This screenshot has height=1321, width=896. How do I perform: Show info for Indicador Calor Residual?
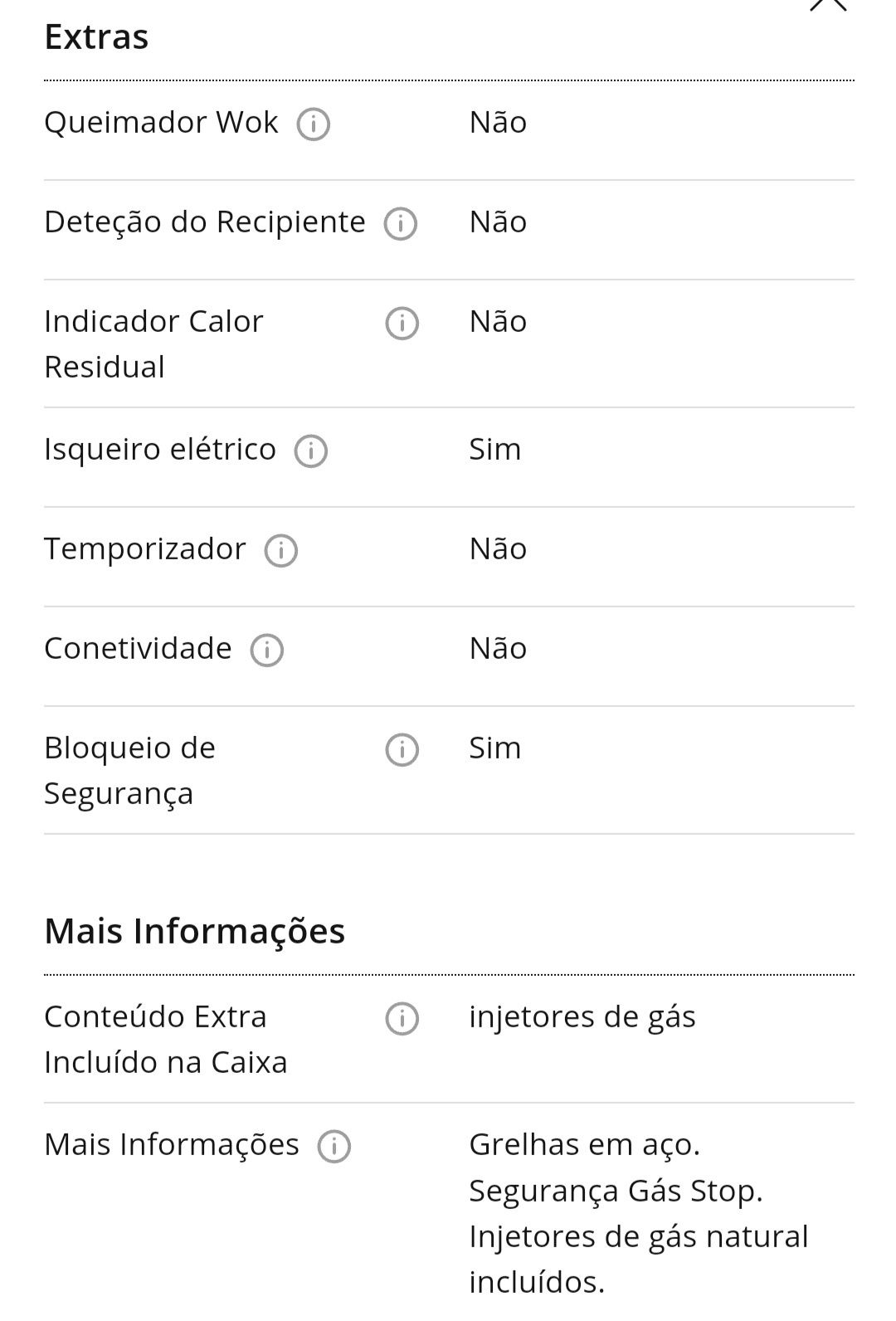pyautogui.click(x=402, y=324)
